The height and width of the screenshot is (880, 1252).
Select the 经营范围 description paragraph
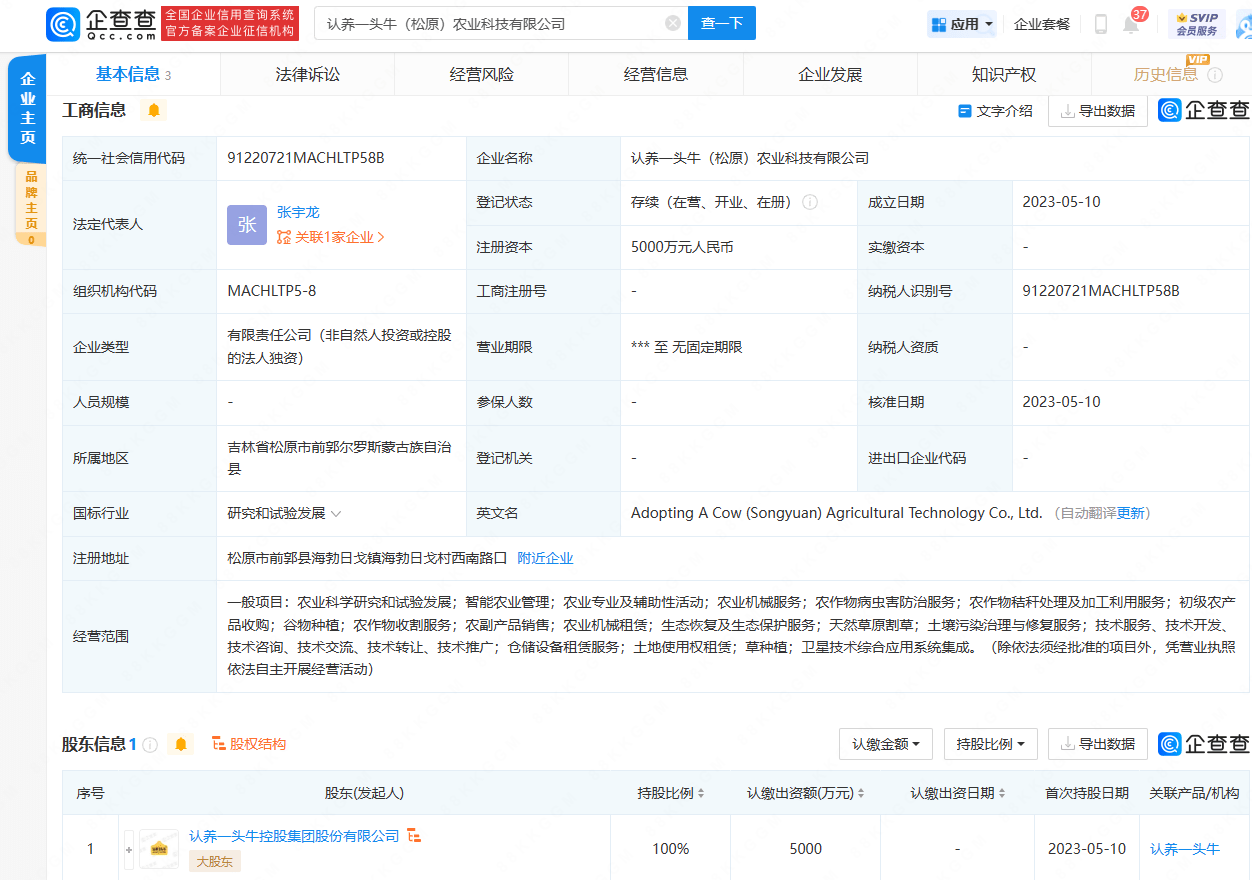(731, 636)
